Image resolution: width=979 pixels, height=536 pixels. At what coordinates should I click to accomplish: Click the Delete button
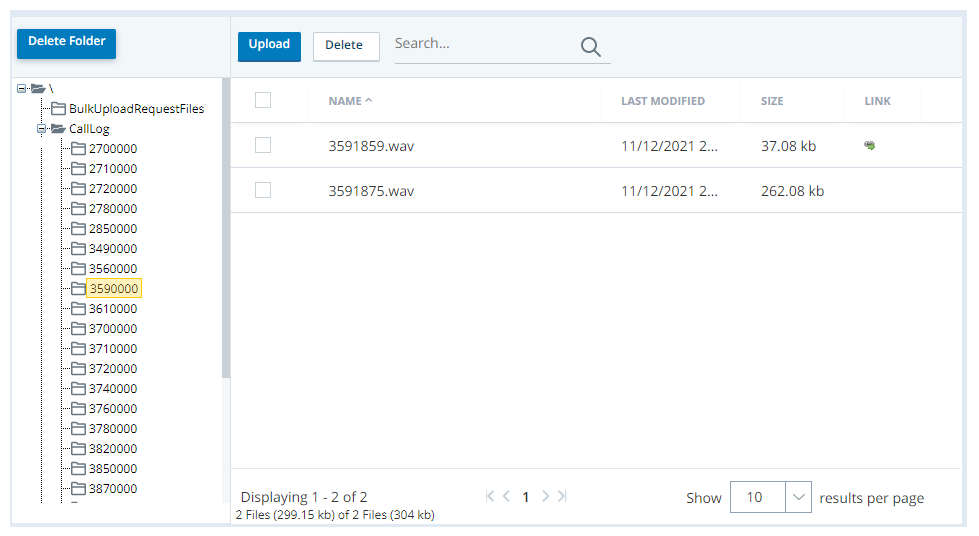point(346,46)
